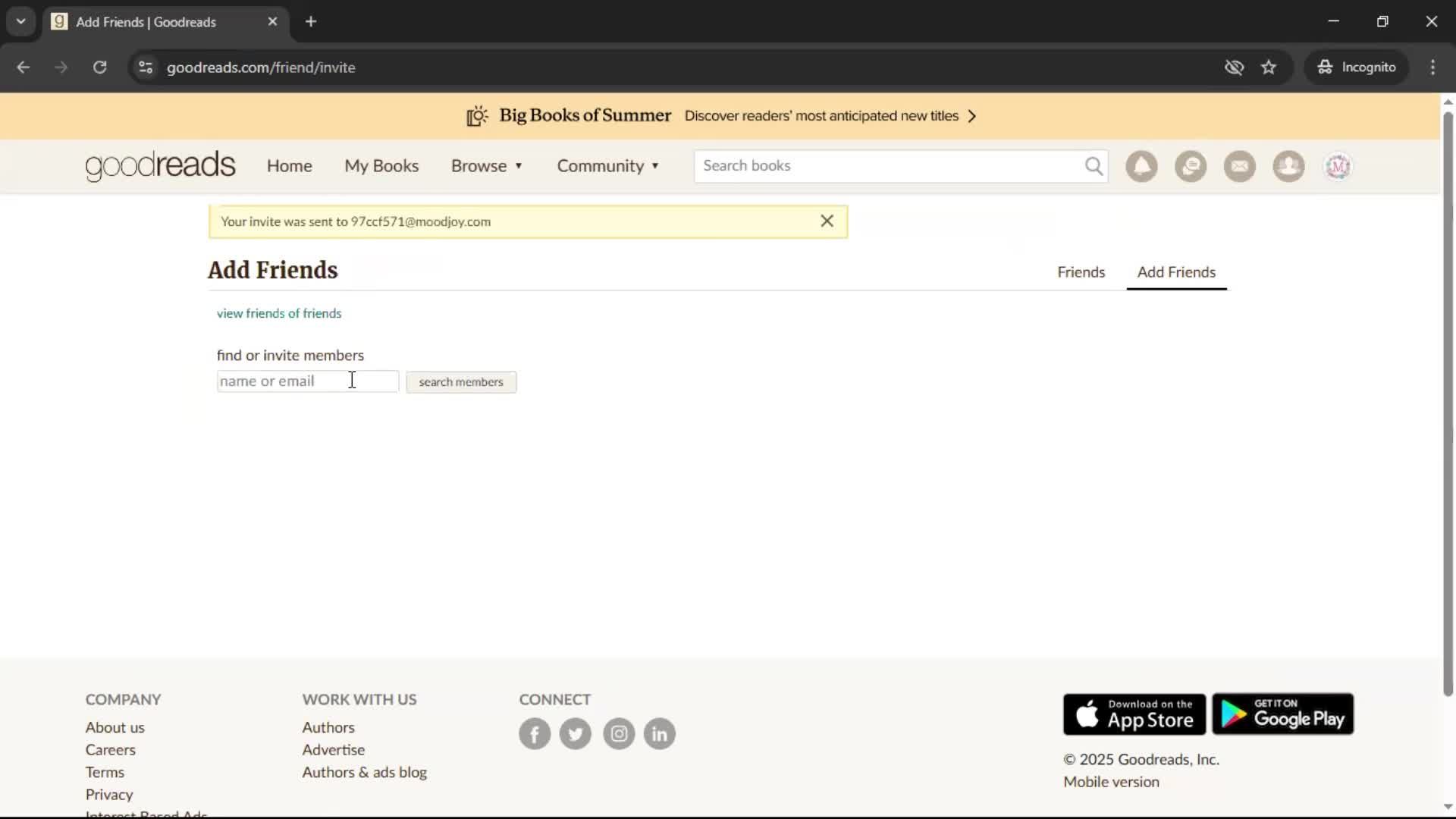Click the Big Books of Summer title
The width and height of the screenshot is (1456, 819).
[585, 115]
